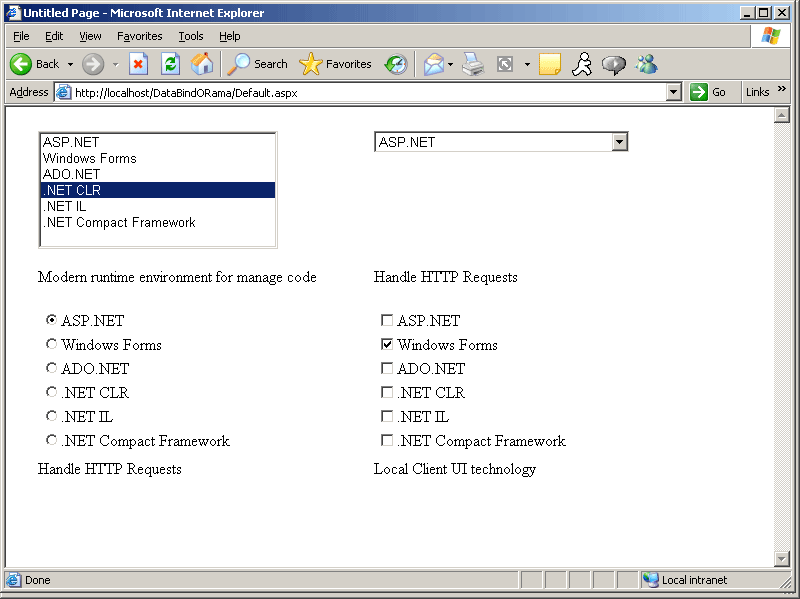Select the .NET Compact Framework radio button
The width and height of the screenshot is (800, 599).
[52, 440]
